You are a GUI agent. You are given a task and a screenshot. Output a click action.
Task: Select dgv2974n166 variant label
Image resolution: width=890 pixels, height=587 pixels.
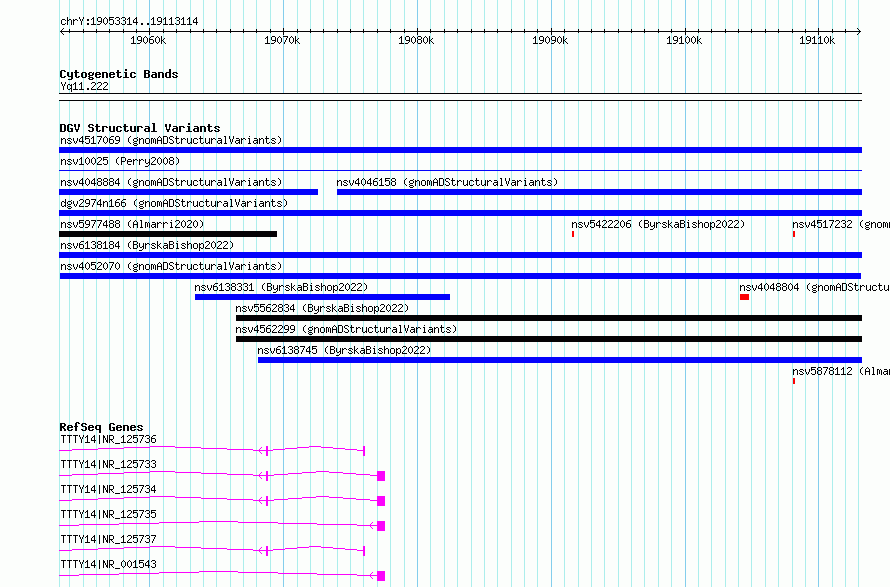tap(174, 203)
